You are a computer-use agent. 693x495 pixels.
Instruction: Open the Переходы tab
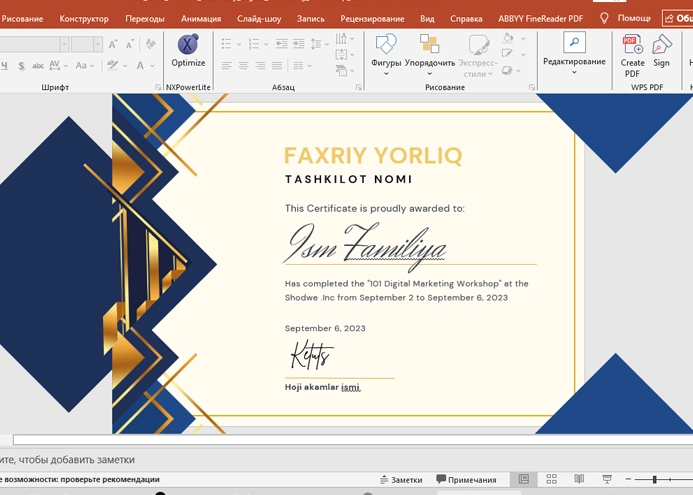(x=145, y=19)
